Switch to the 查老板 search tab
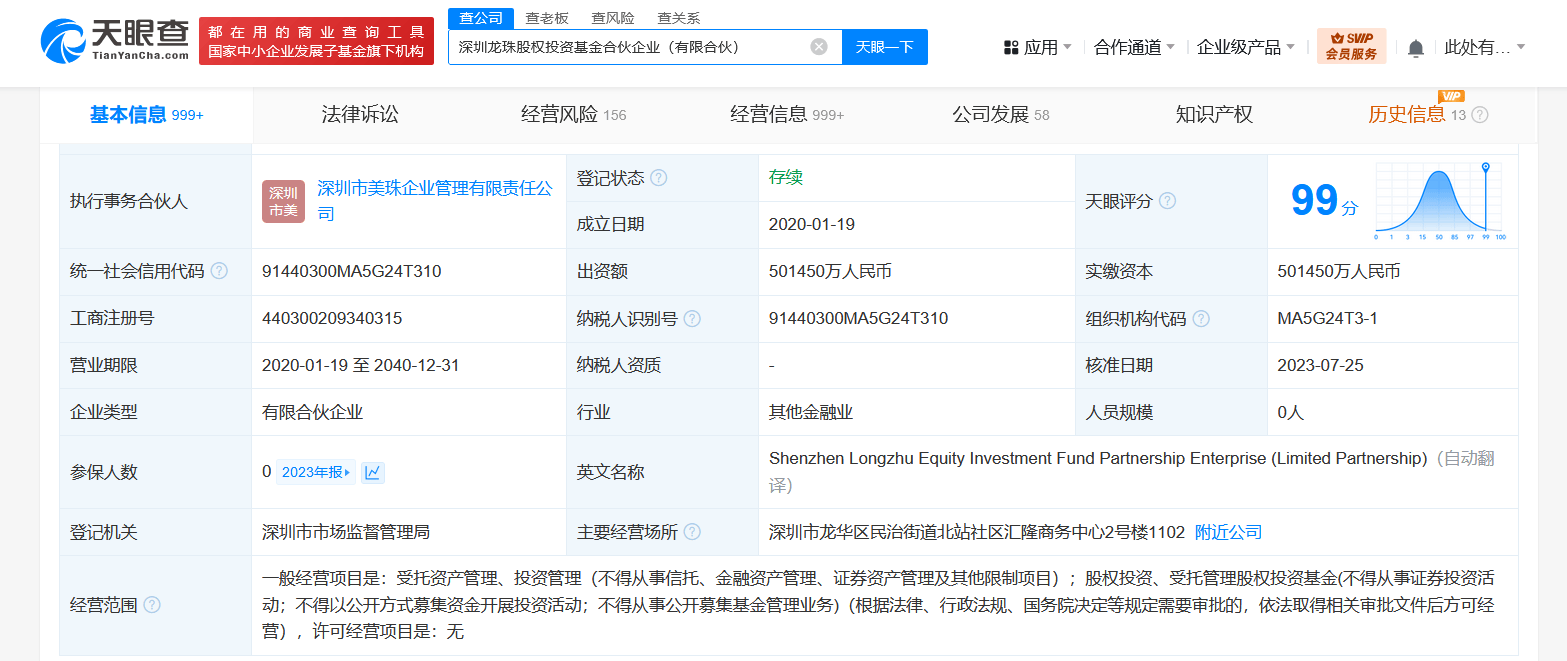This screenshot has width=1567, height=661. pos(547,18)
